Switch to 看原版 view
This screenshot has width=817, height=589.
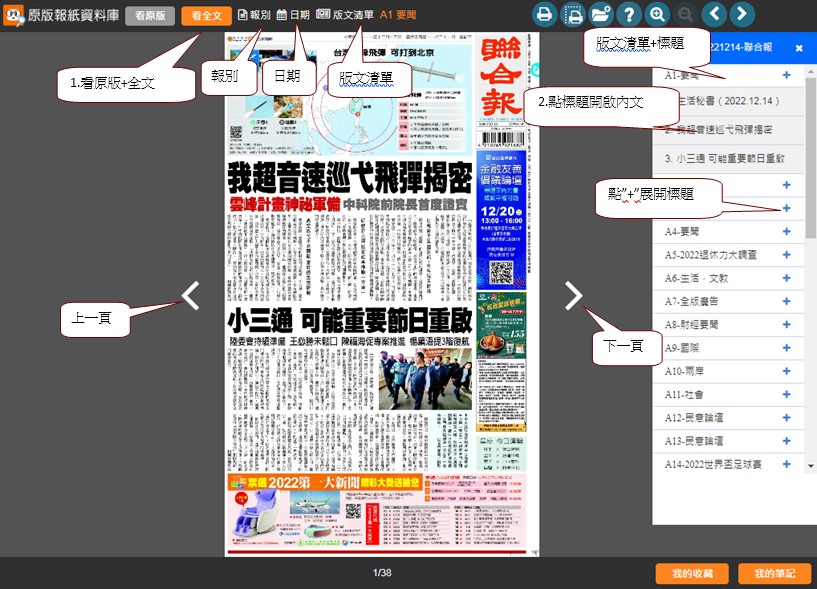[151, 16]
